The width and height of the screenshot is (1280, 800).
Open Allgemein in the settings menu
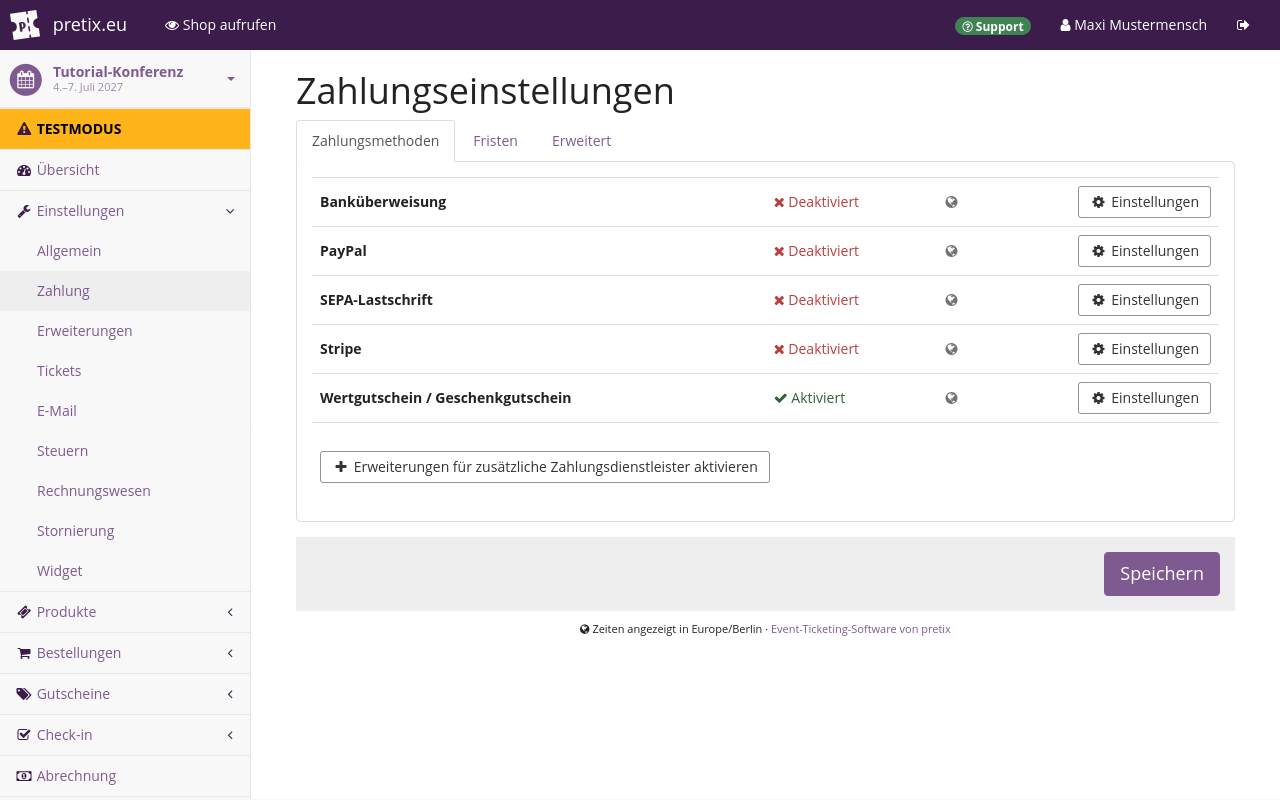click(x=125, y=251)
